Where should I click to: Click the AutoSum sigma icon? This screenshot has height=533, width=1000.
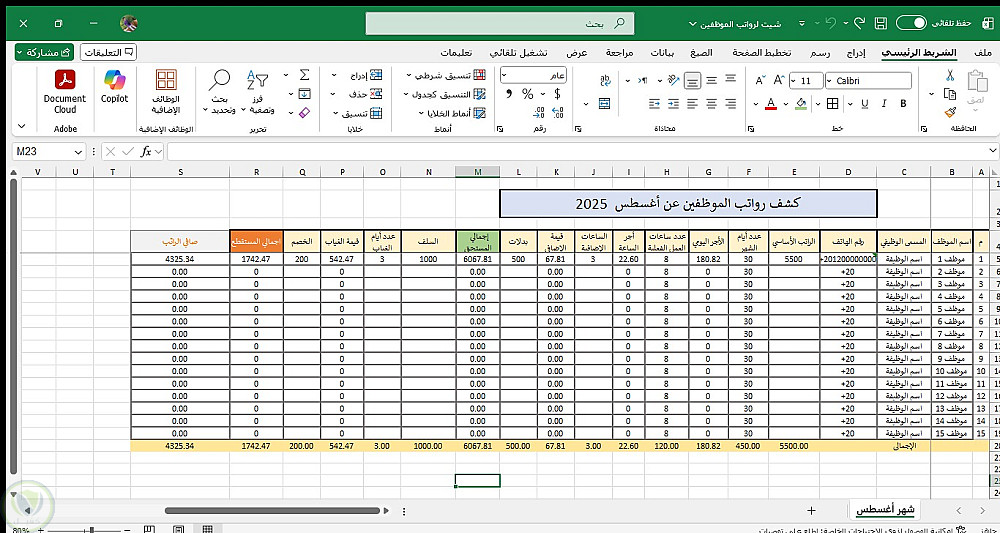point(305,75)
